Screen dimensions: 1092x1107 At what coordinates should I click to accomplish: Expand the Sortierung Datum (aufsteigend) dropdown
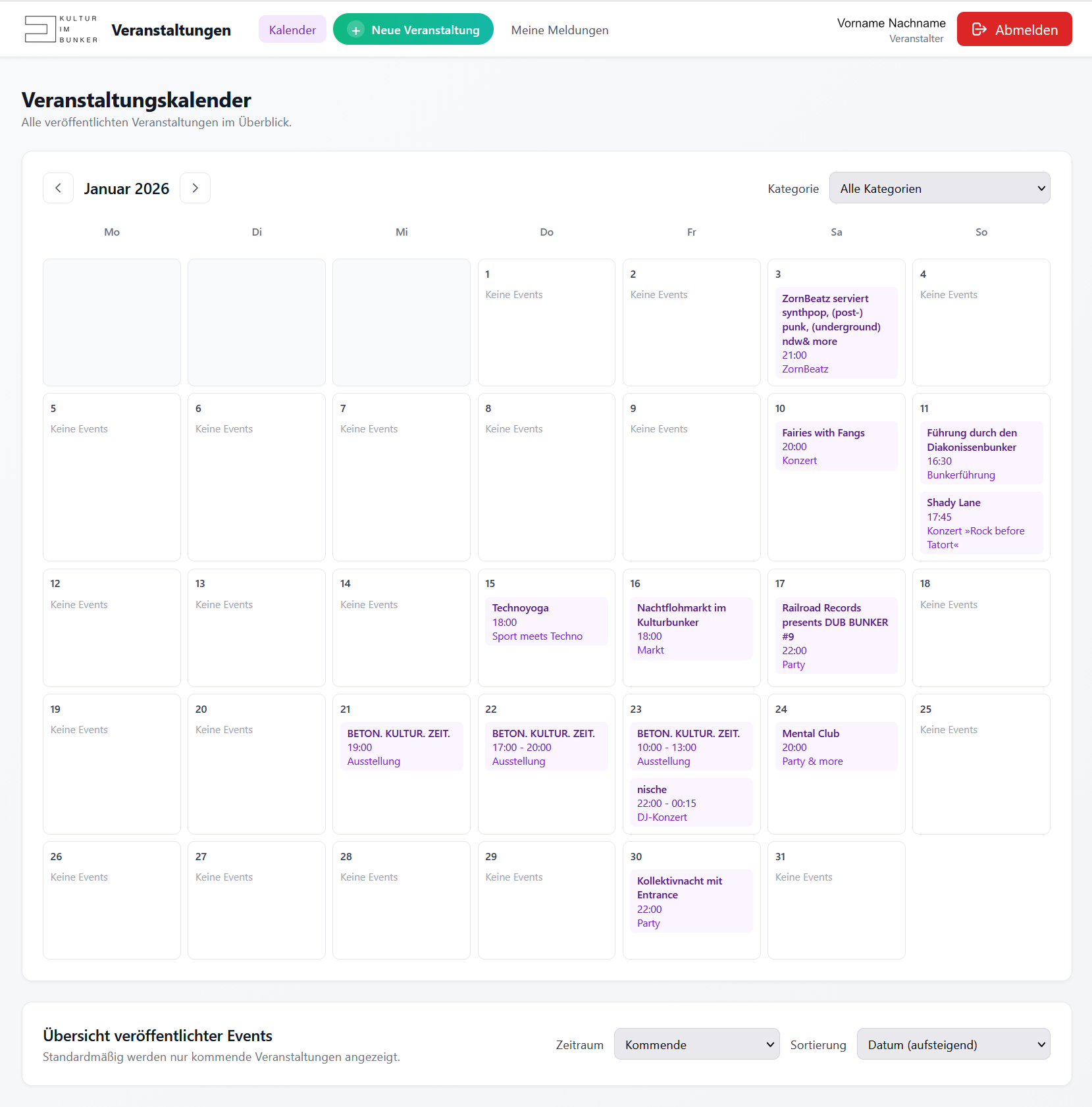[953, 1044]
